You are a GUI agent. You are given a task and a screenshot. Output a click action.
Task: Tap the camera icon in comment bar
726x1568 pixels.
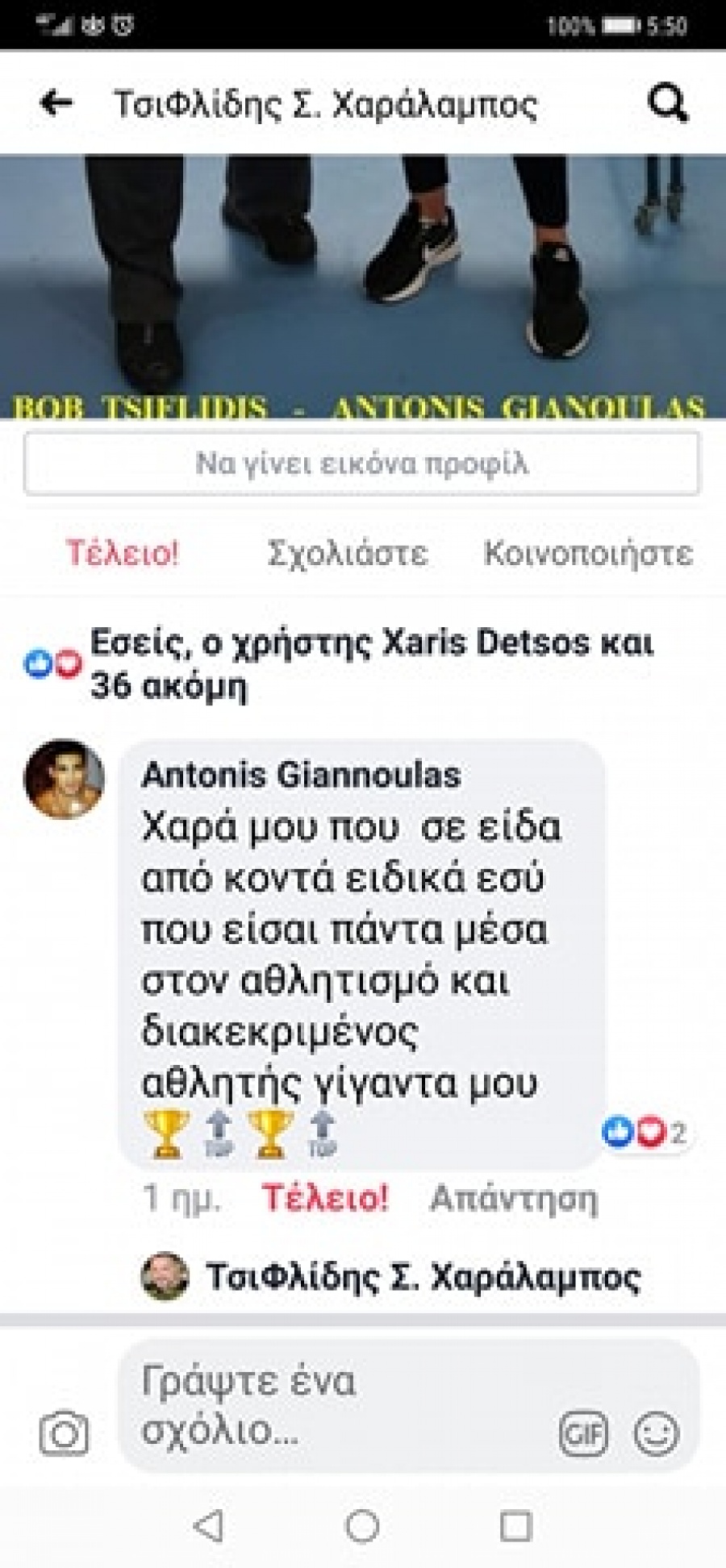click(64, 1433)
